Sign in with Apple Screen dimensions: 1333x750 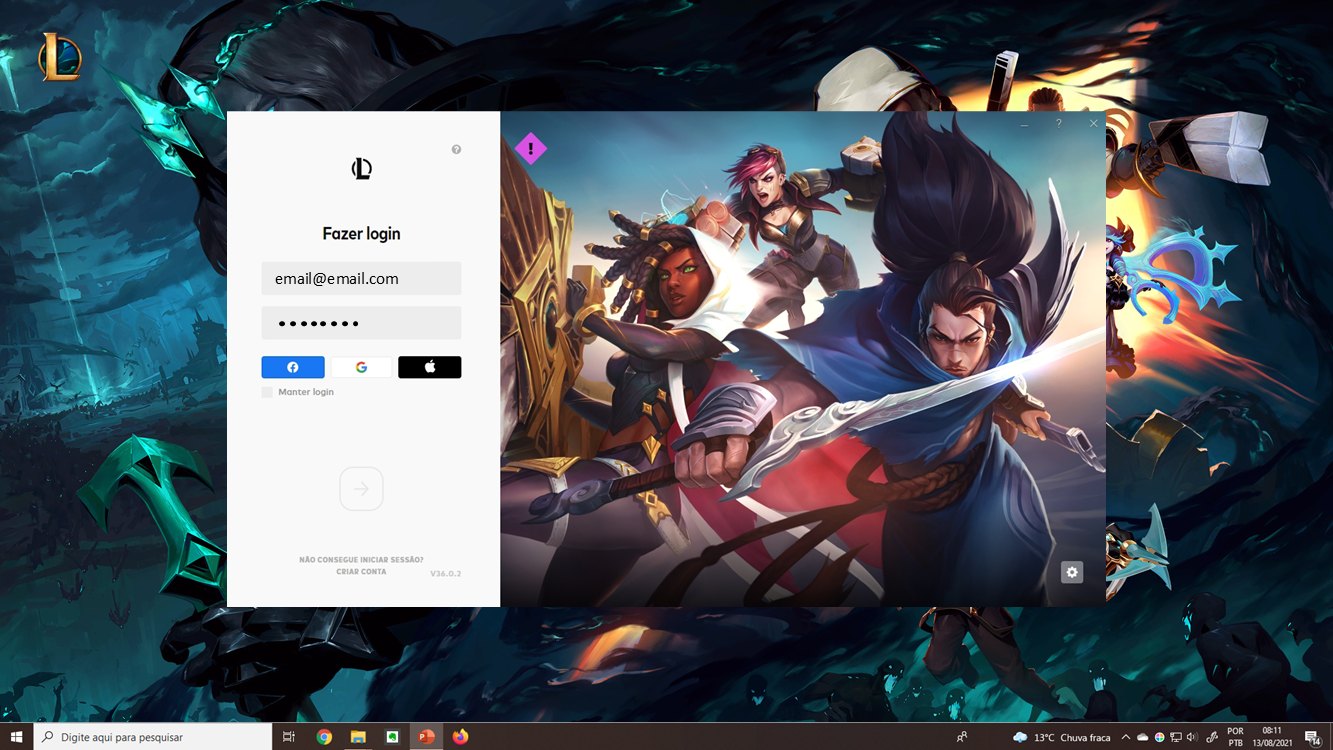430,367
